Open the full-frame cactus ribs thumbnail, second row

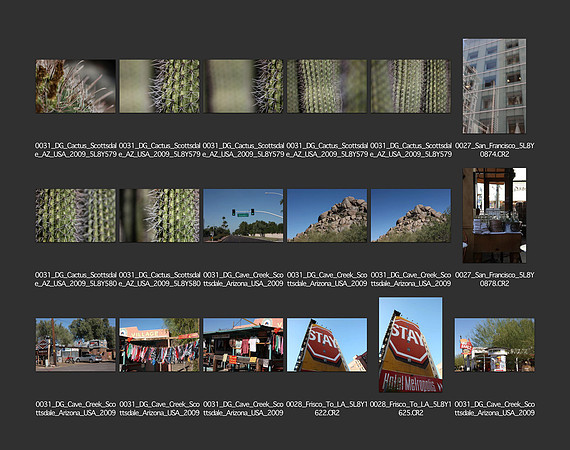pyautogui.click(x=76, y=215)
